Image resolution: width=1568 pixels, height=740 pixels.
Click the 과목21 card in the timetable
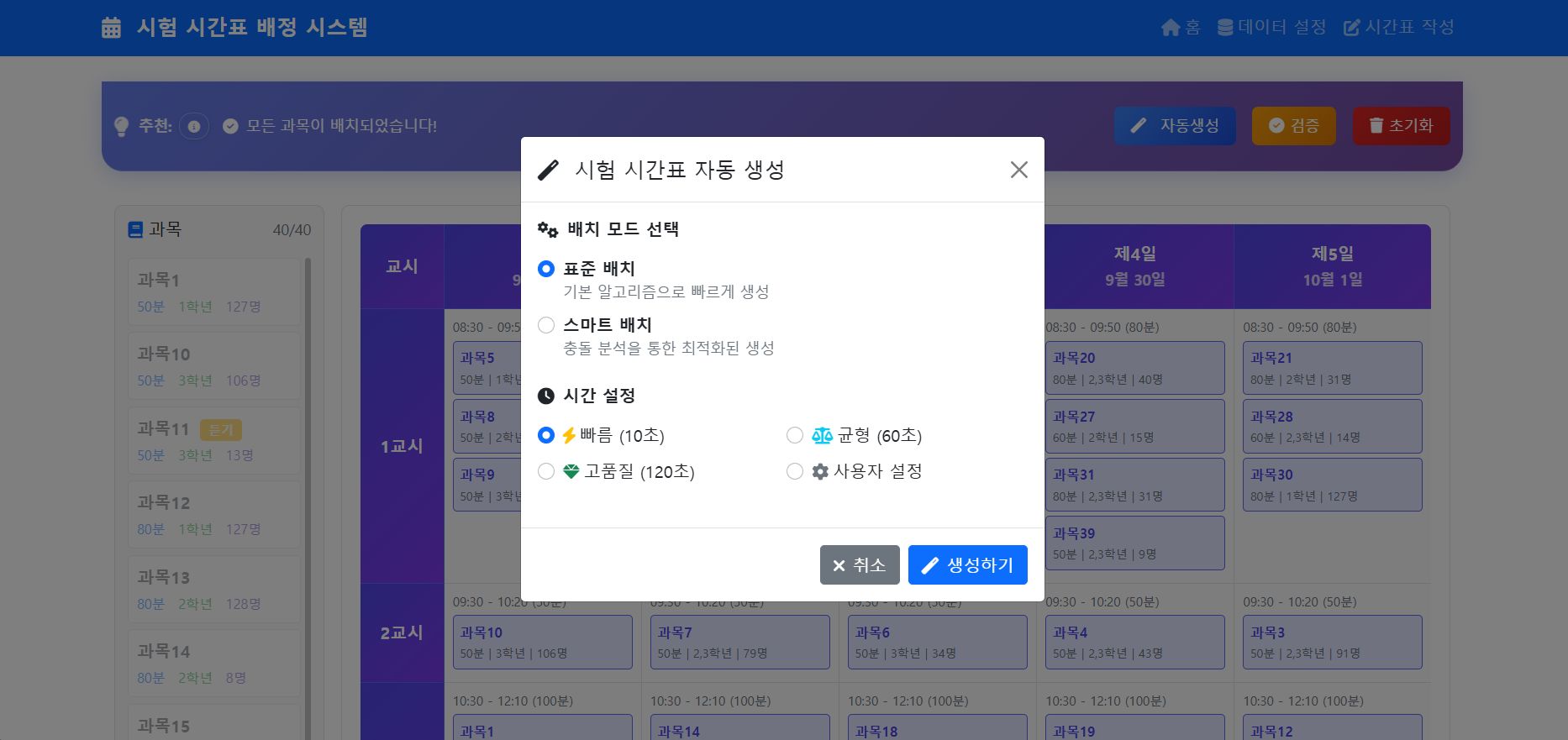pos(1333,368)
